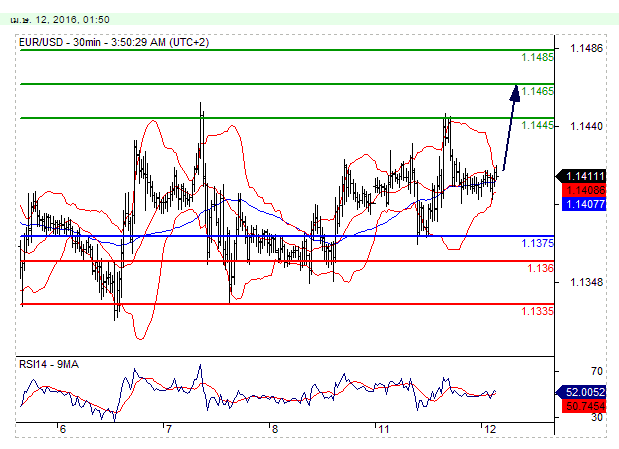Click the 1.1375 blue pivot level label

coord(538,243)
